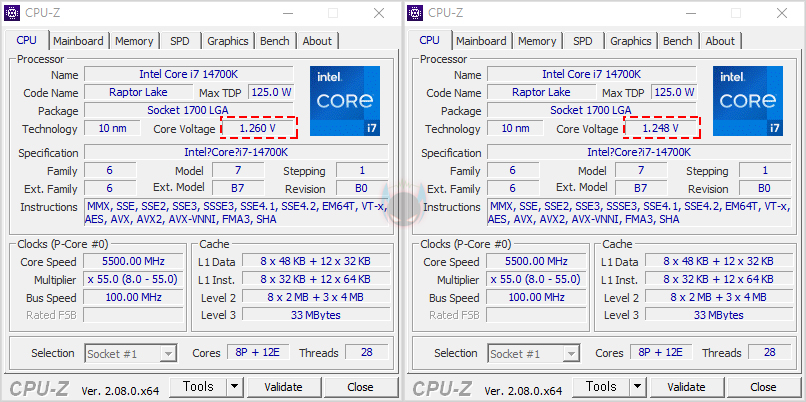Click Raptor Lake code name in right window
The height and width of the screenshot is (402, 806).
coord(541,92)
